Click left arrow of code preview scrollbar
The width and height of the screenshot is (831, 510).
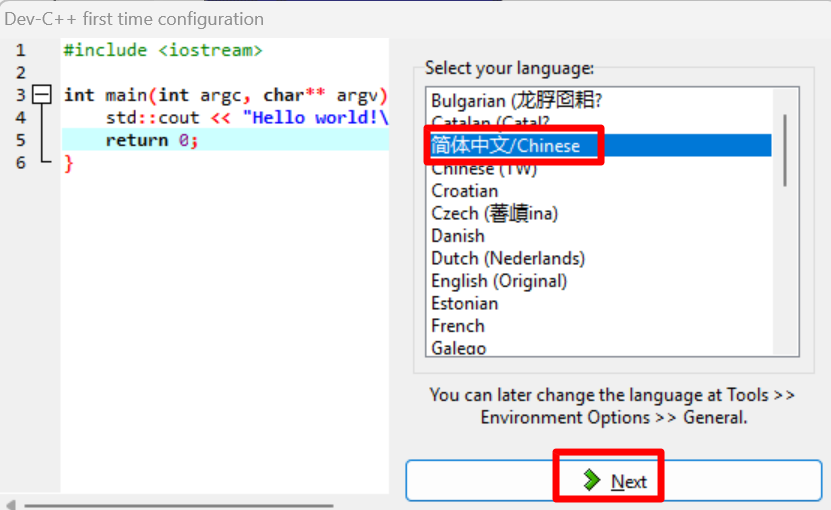[10, 505]
